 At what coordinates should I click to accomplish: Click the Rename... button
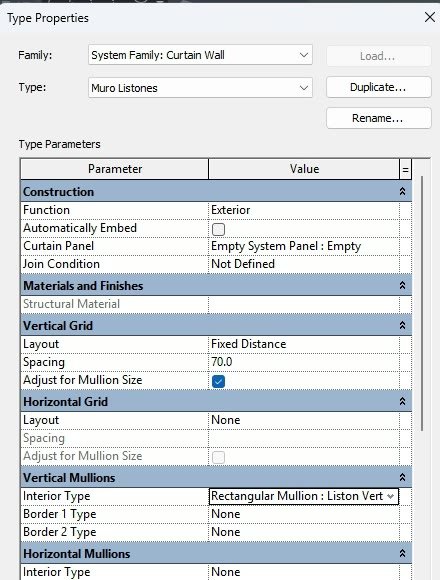click(378, 118)
